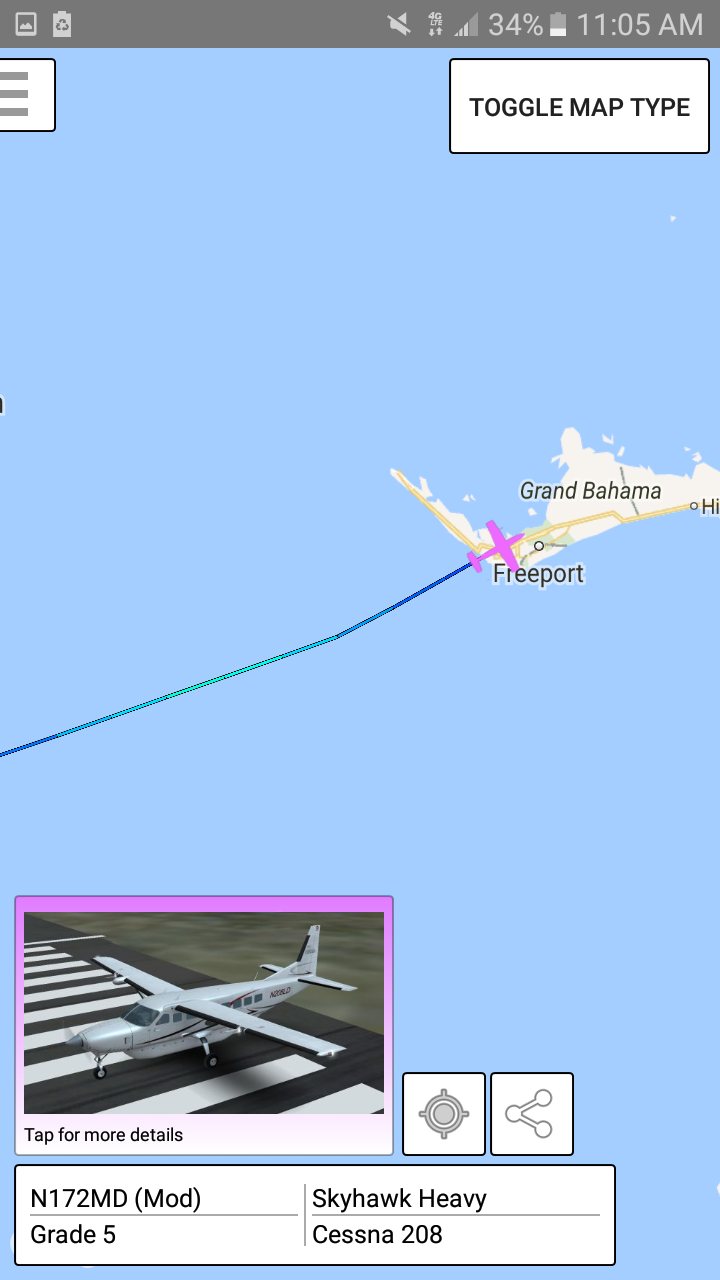Tap the recycle battery notification icon
This screenshot has width=720, height=1280.
tap(62, 24)
